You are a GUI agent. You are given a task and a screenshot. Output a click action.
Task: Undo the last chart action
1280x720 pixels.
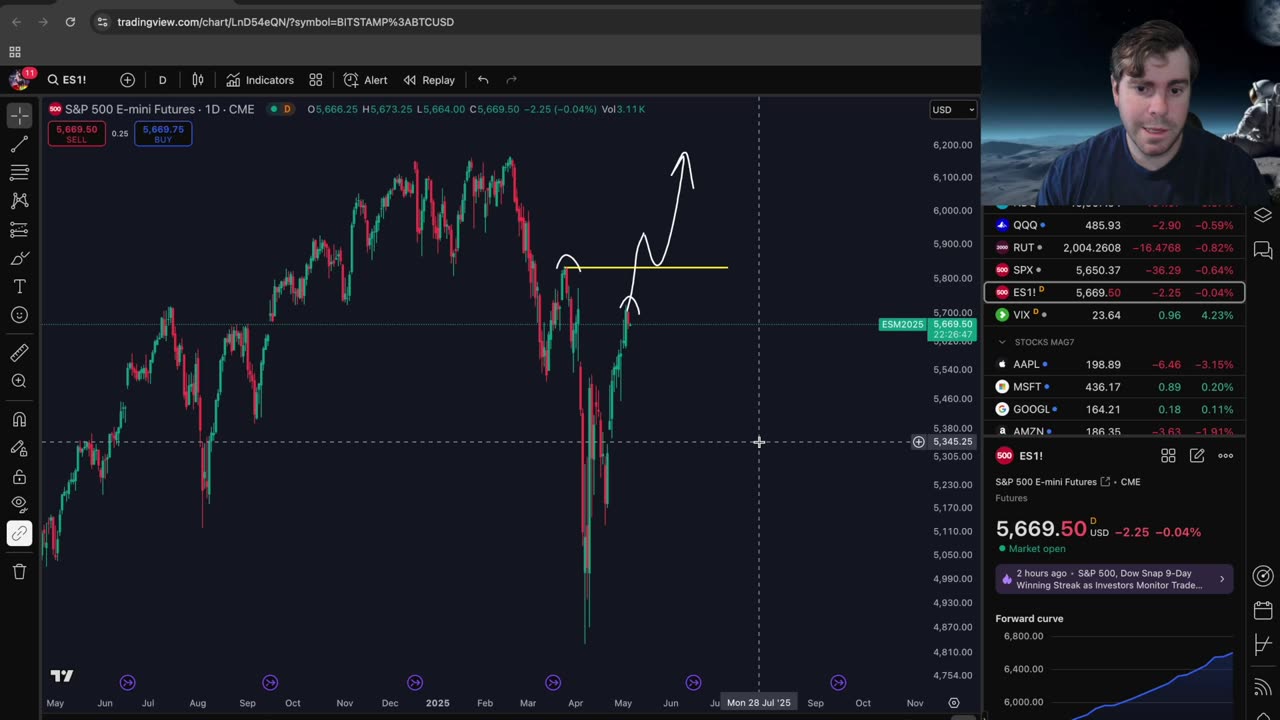coord(483,80)
